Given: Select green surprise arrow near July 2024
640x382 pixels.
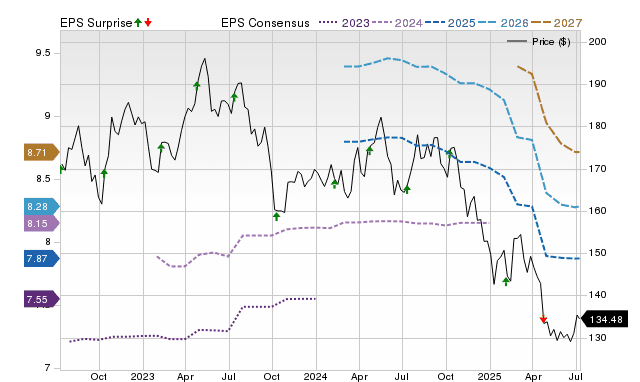Looking at the screenshot, I should (x=407, y=189).
